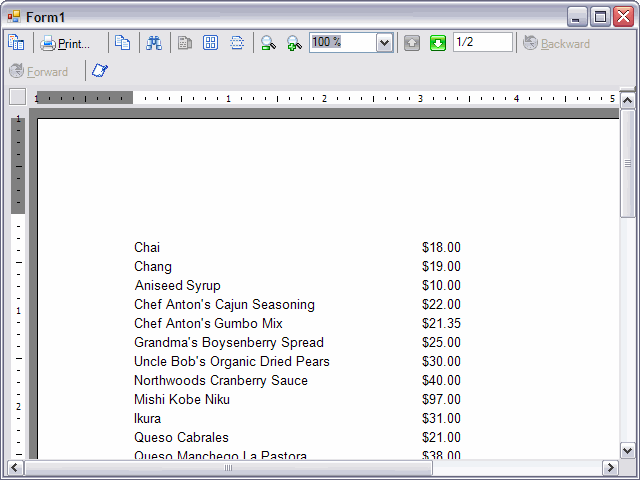Screen dimensions: 640x480
Task: Click the ruler corner box
Action: [x=17, y=97]
